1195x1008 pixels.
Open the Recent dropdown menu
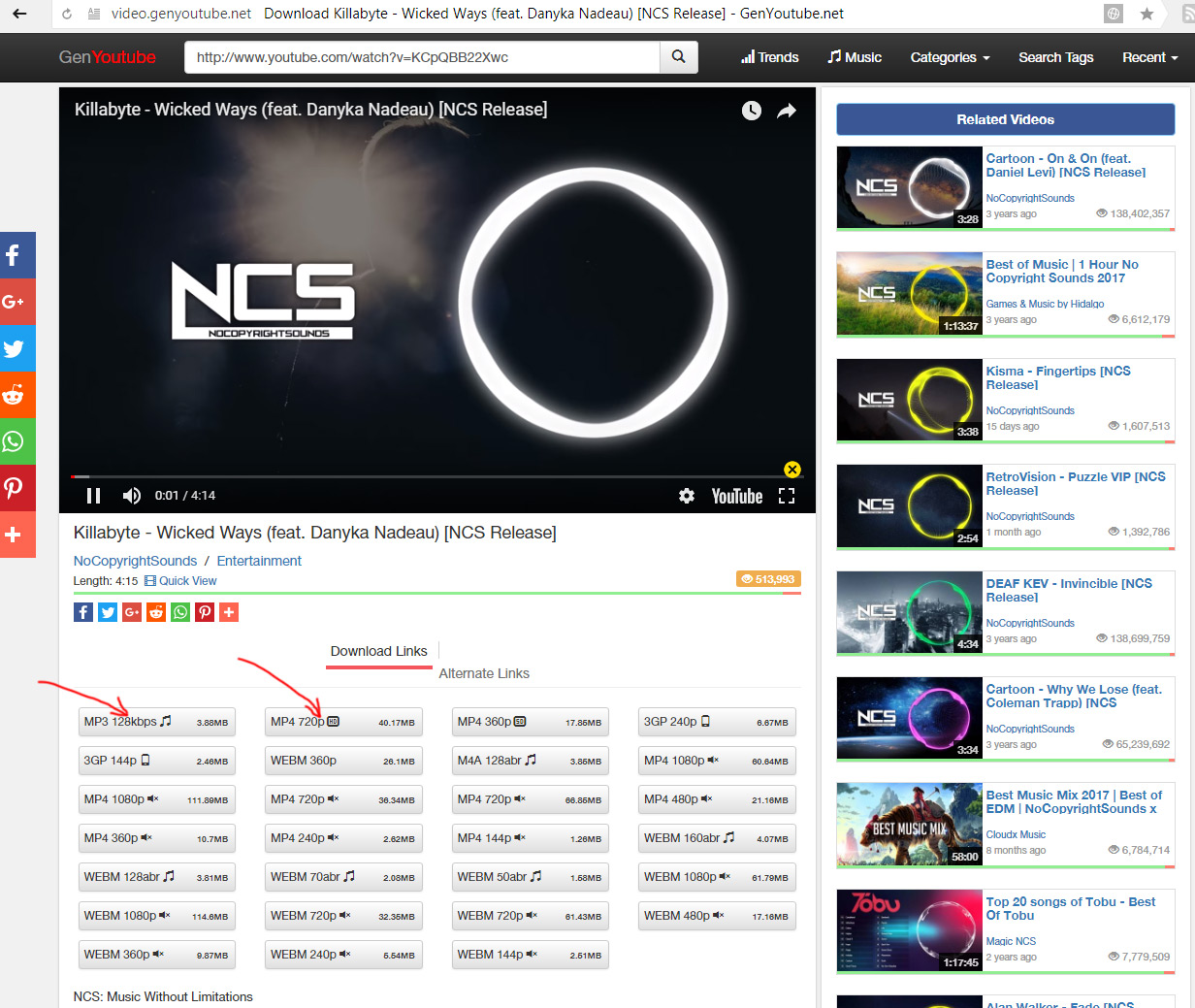point(1149,57)
